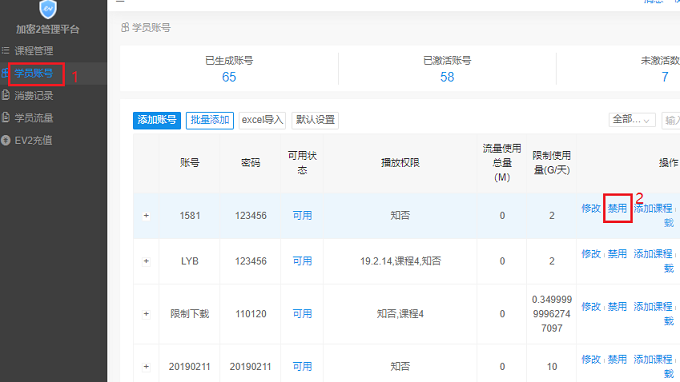
Task: Open 课程管理 menu item in sidebar
Action: [x=33, y=51]
